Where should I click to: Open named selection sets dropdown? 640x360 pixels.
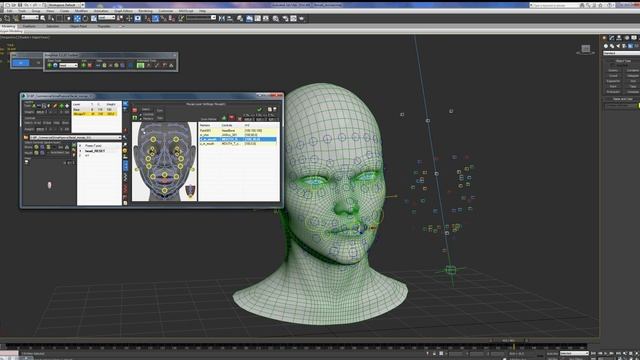[x=201, y=18]
